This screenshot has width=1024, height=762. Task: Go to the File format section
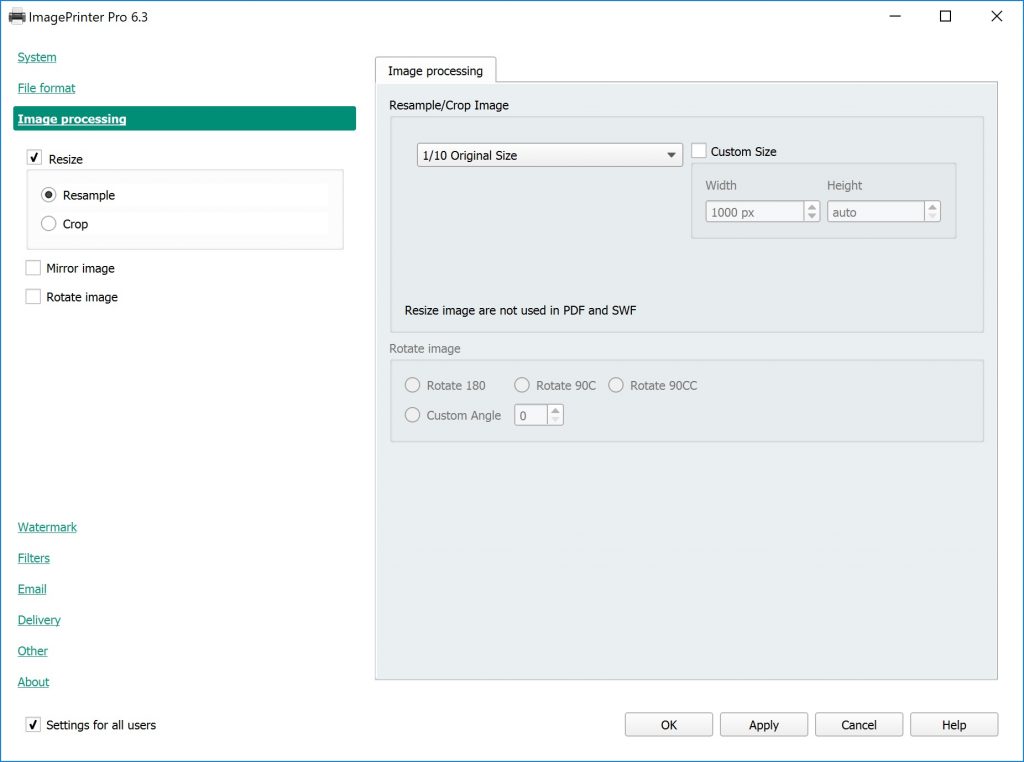(x=47, y=88)
